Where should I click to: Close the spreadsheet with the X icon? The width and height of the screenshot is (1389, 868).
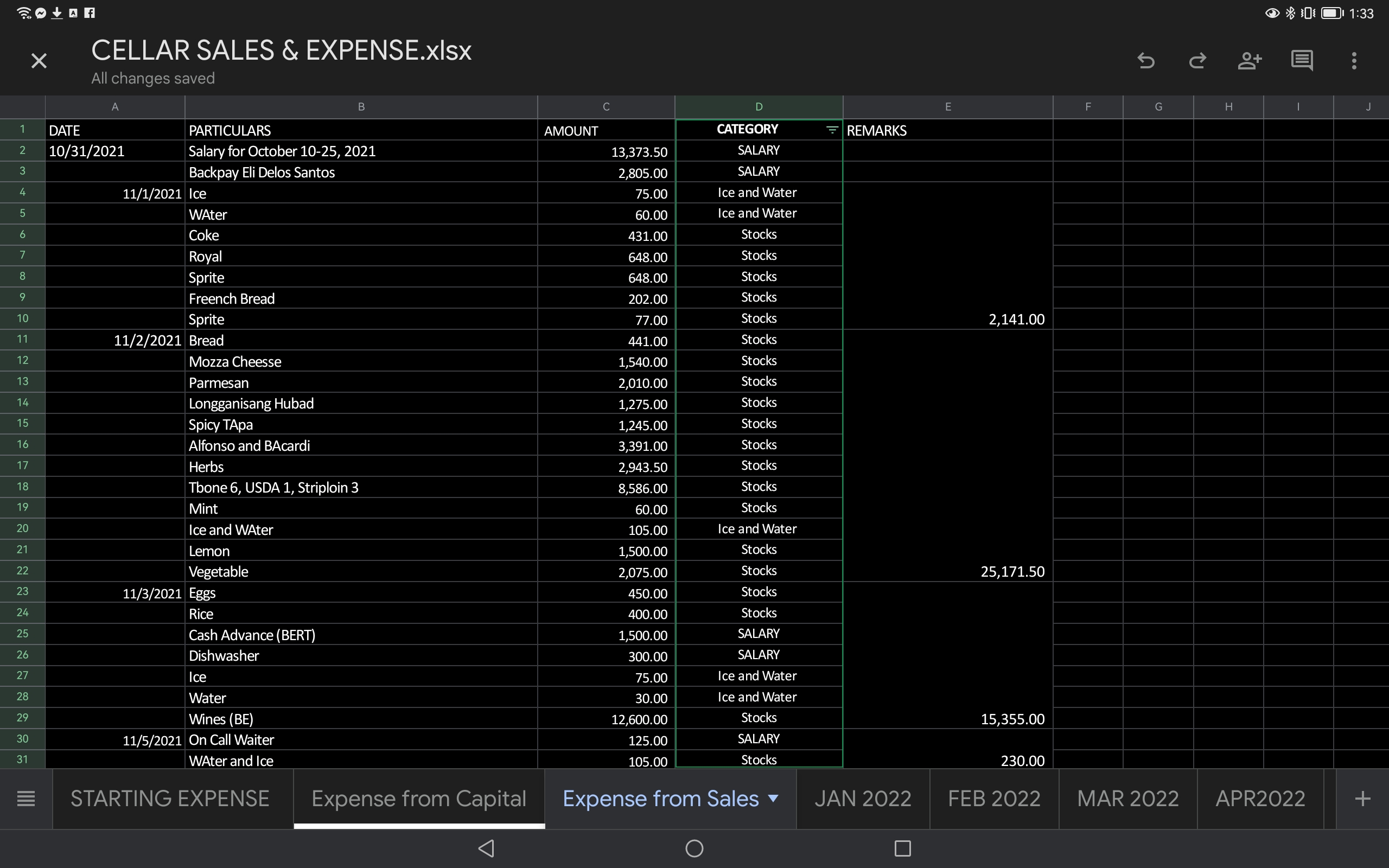(x=39, y=61)
